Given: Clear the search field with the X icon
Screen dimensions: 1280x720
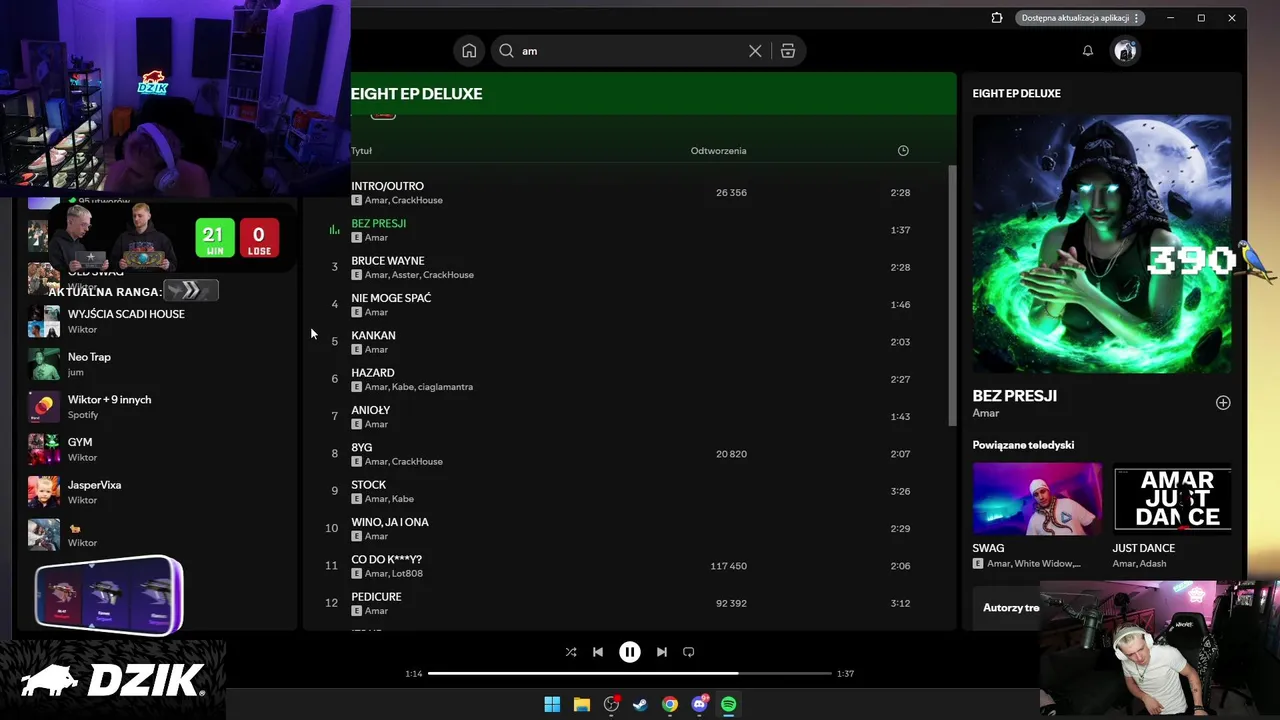Looking at the screenshot, I should coord(755,51).
